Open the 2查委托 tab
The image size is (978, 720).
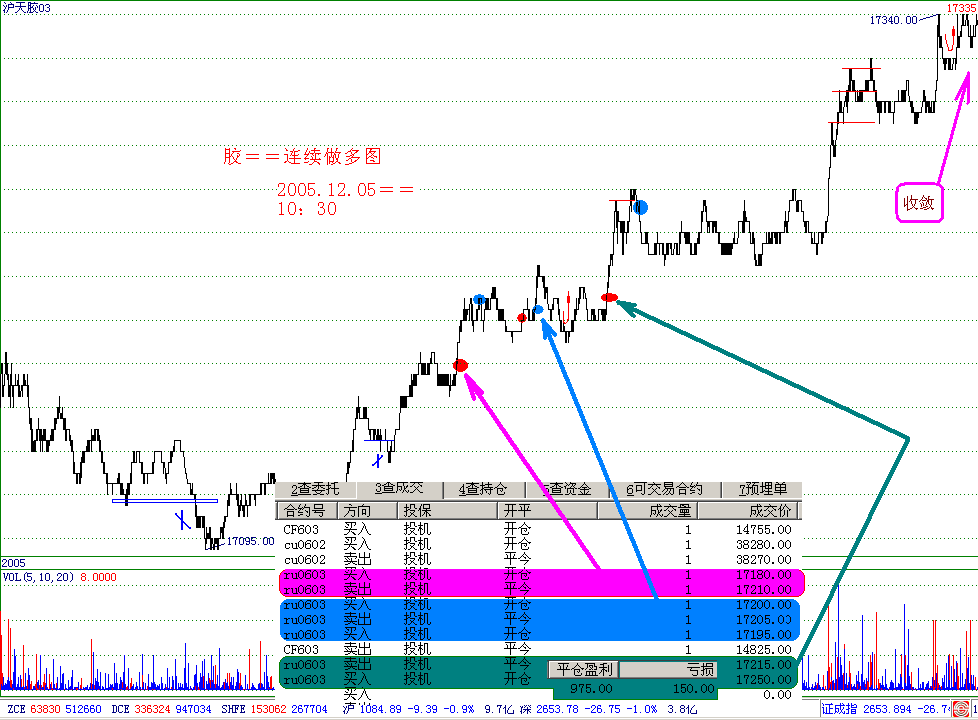315,489
